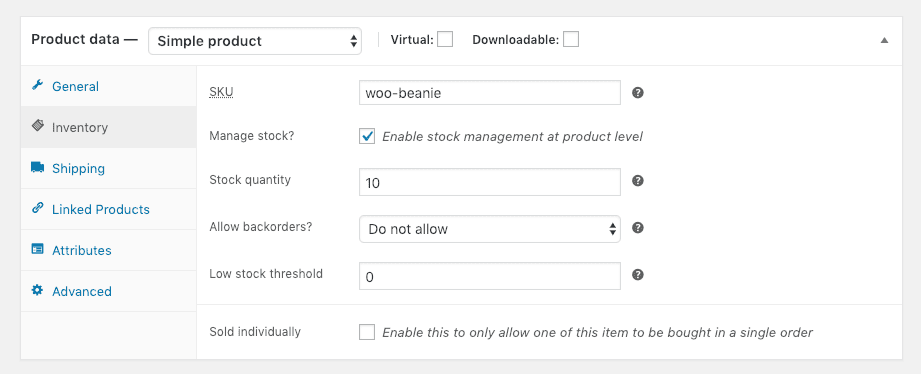Click the Low stock threshold input field
Image resolution: width=921 pixels, height=374 pixels.
click(490, 276)
